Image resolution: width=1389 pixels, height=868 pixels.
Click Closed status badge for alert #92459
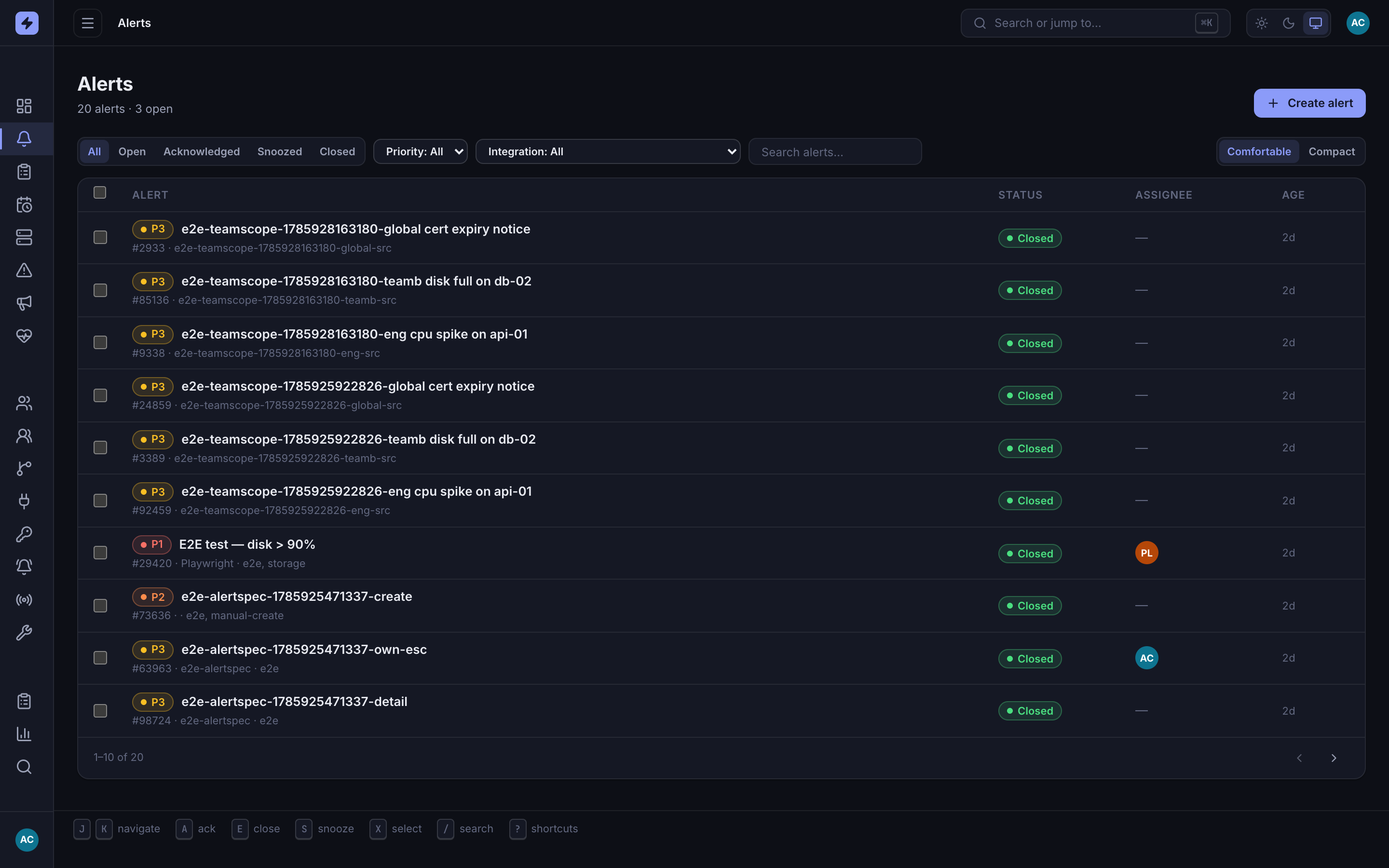pos(1030,501)
